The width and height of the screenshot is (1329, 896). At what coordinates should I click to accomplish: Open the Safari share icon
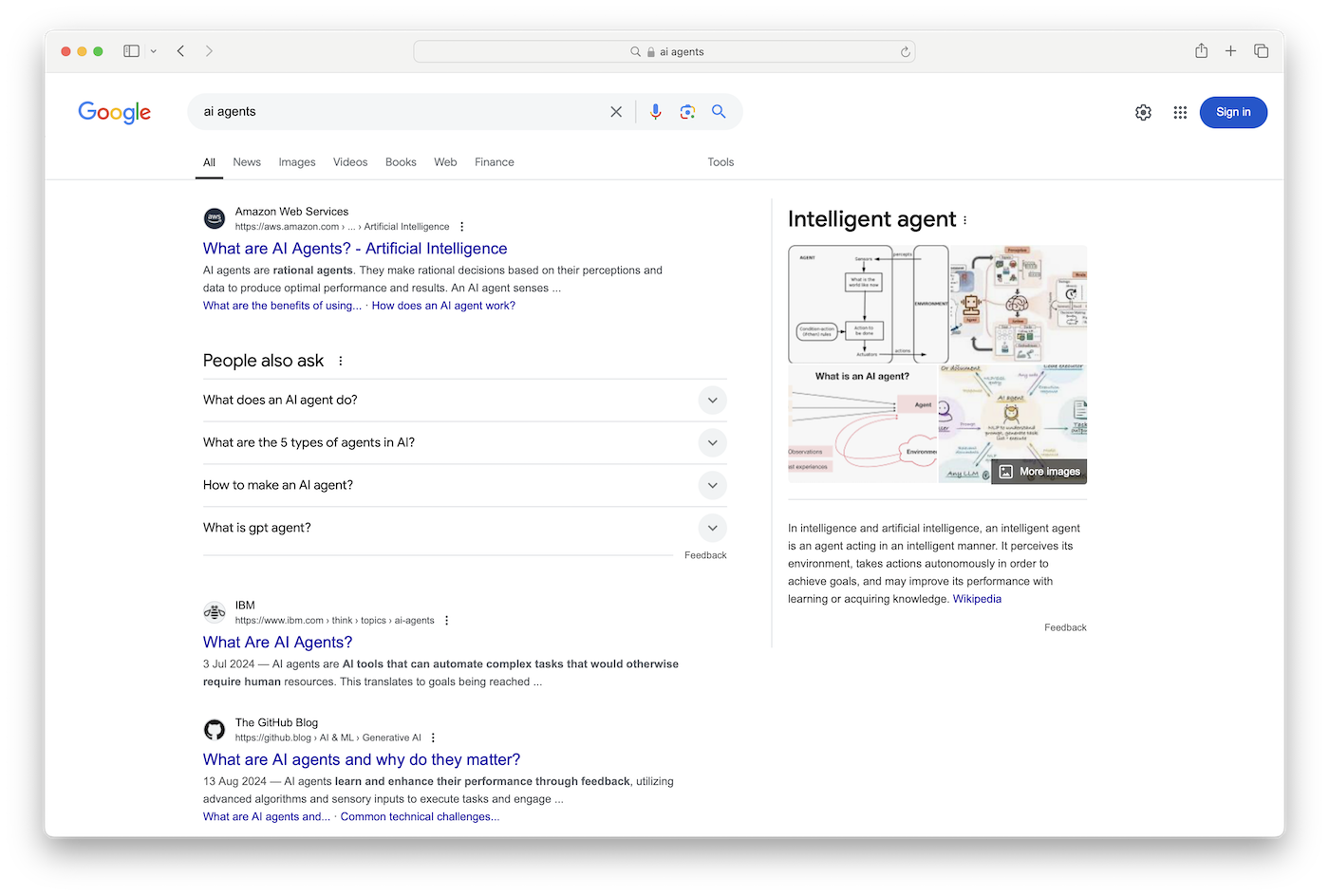click(x=1201, y=51)
